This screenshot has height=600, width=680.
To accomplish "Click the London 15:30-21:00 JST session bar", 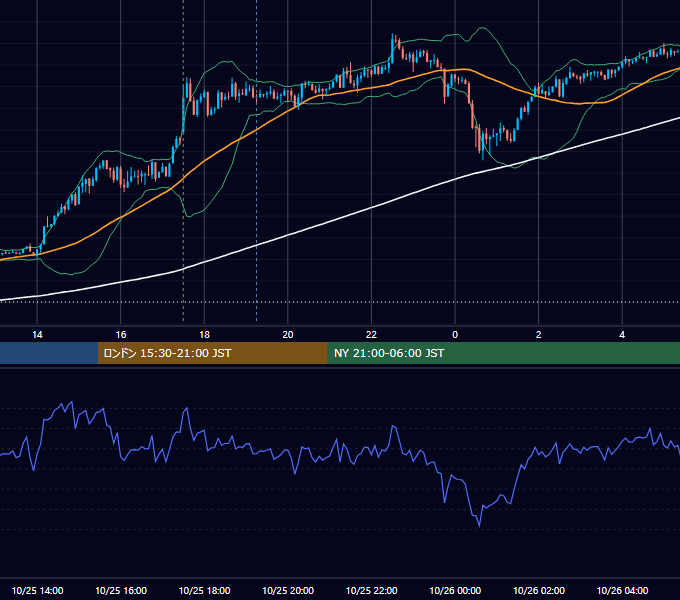I will (x=212, y=353).
